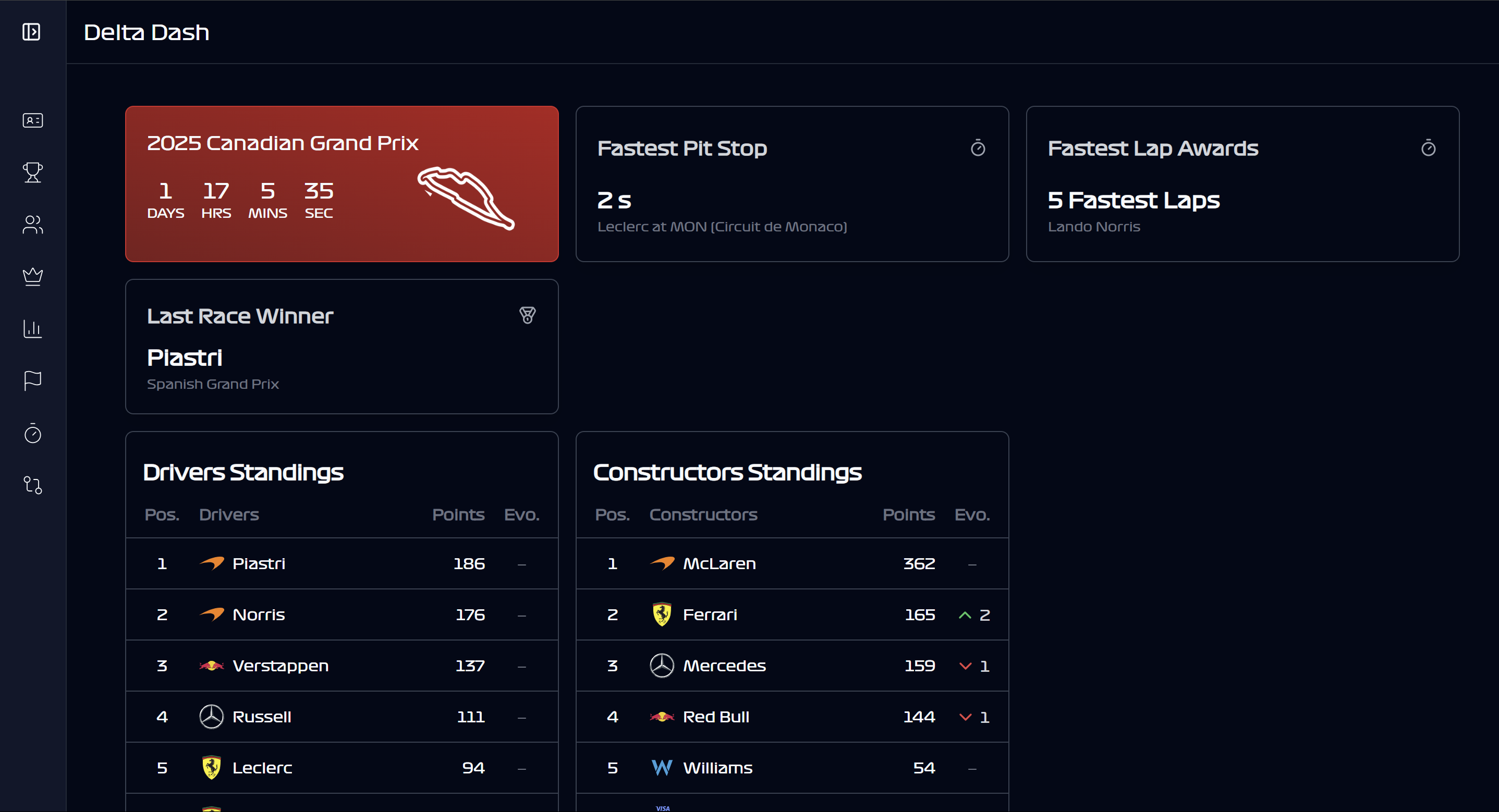The width and height of the screenshot is (1499, 812).
Task: Click stopwatch icon on Fastest Pit Stop card
Action: [978, 147]
